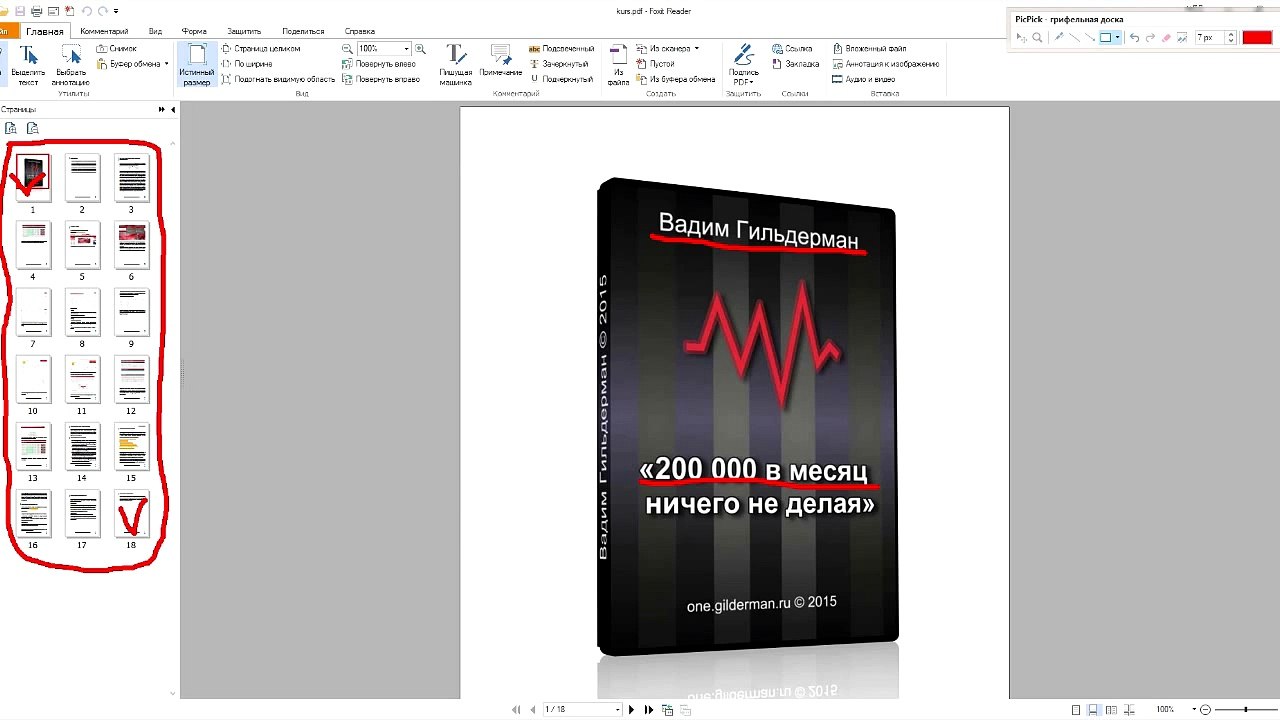The width and height of the screenshot is (1280, 720).
Task: Select the Пишущая машинка tool
Action: 455,66
